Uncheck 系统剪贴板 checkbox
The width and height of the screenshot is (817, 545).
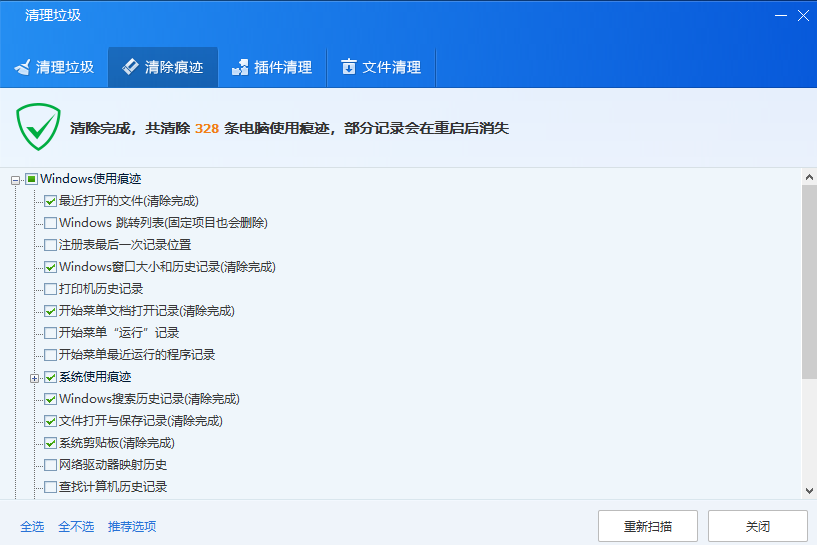[51, 443]
